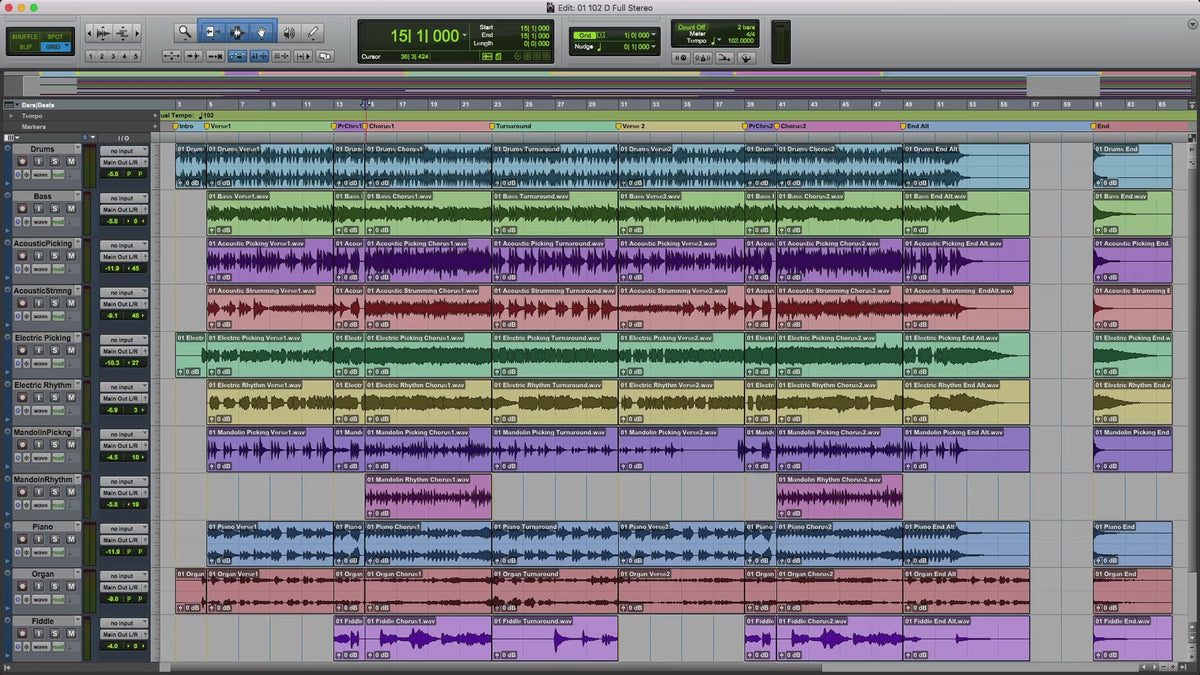Viewport: 1200px width, 675px height.
Task: Mute the Drums track
Action: coord(71,162)
